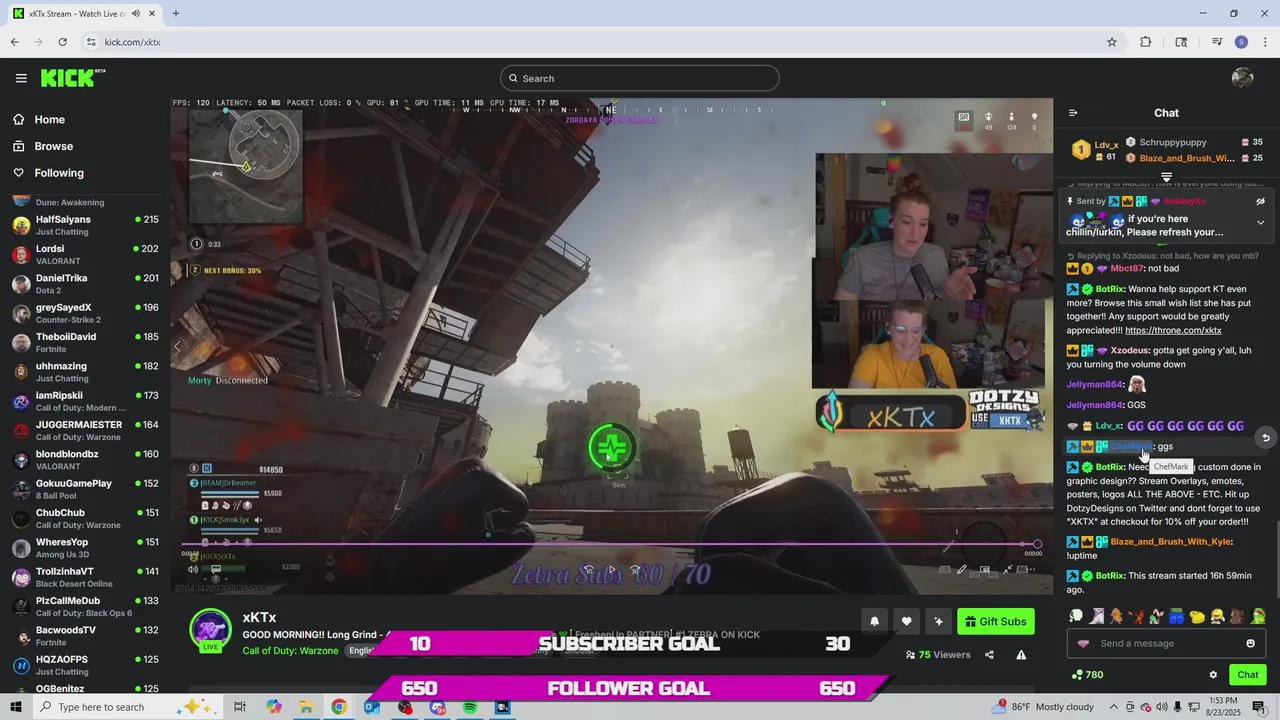Click BotRix username in the uptime message

[x=1110, y=576]
